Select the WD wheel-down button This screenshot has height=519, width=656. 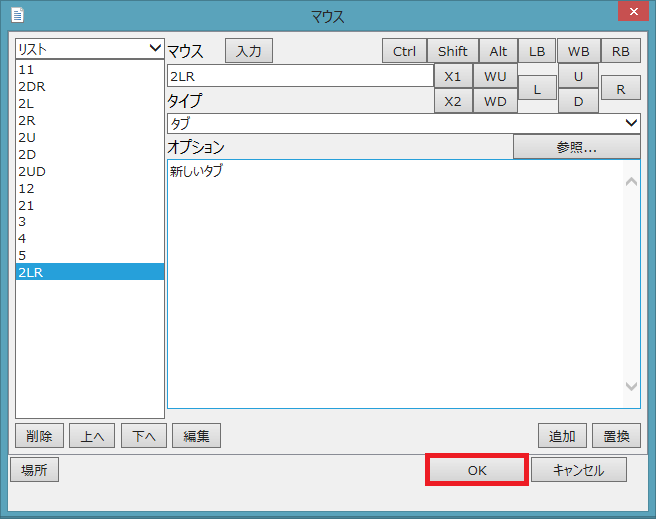pyautogui.click(x=495, y=101)
